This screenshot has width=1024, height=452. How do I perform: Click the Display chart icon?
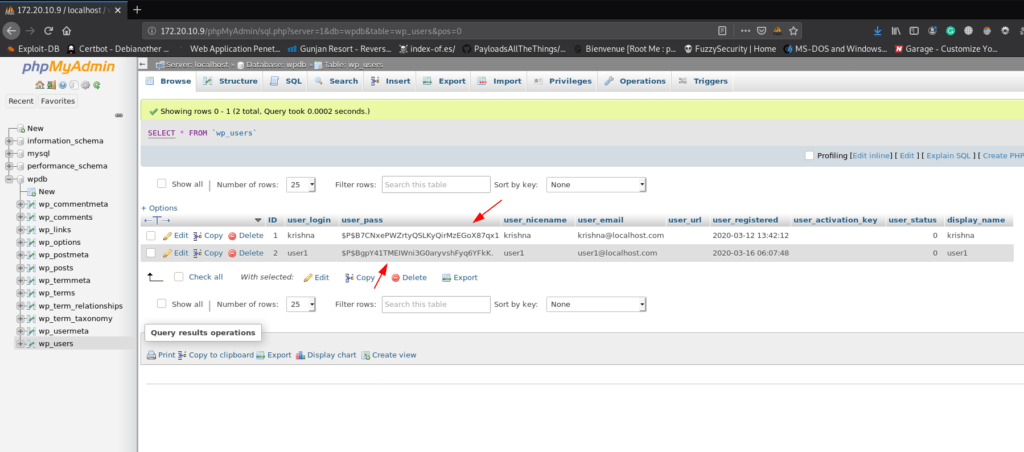coord(300,355)
